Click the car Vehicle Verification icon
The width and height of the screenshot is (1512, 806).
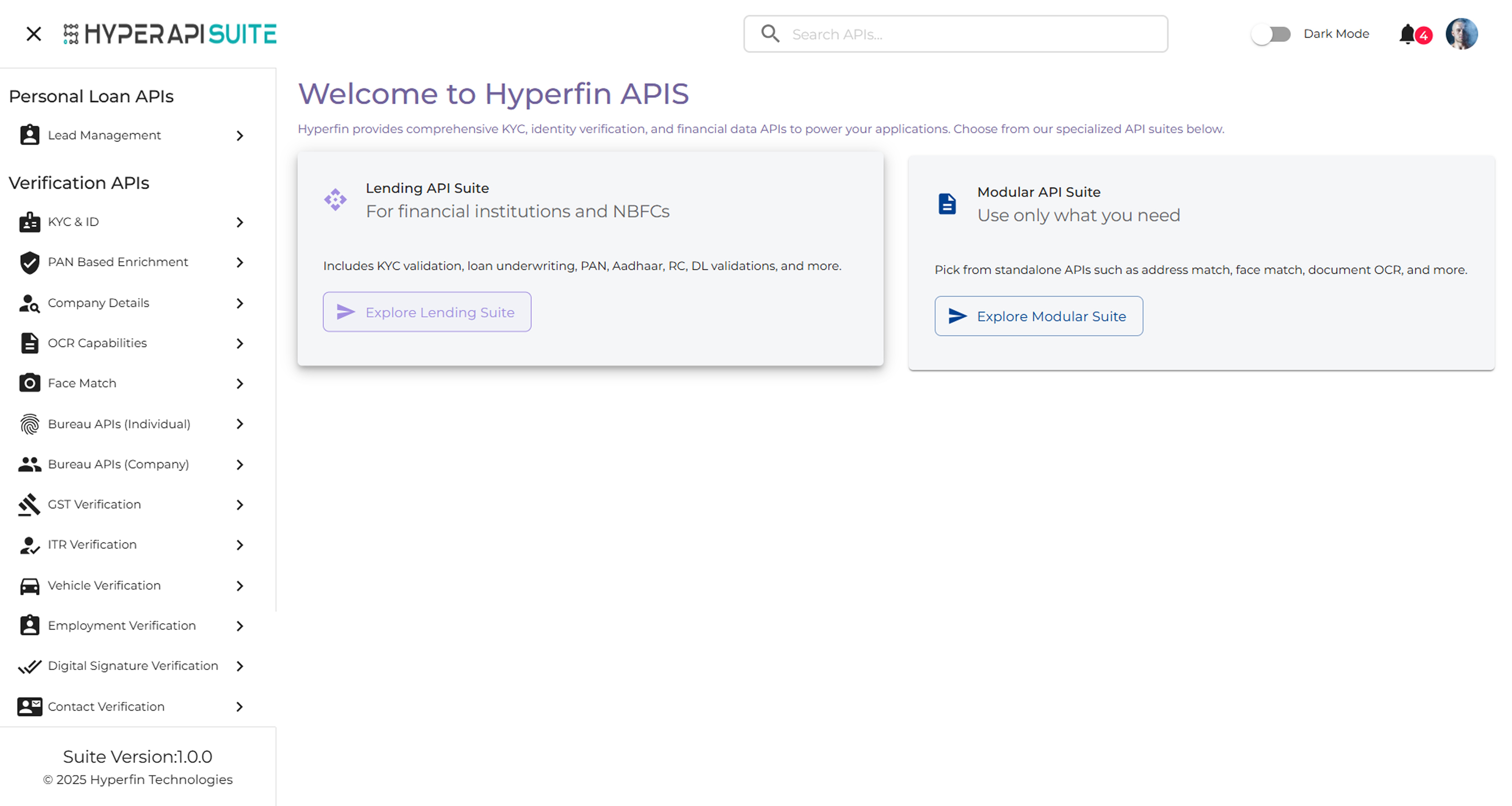[29, 585]
